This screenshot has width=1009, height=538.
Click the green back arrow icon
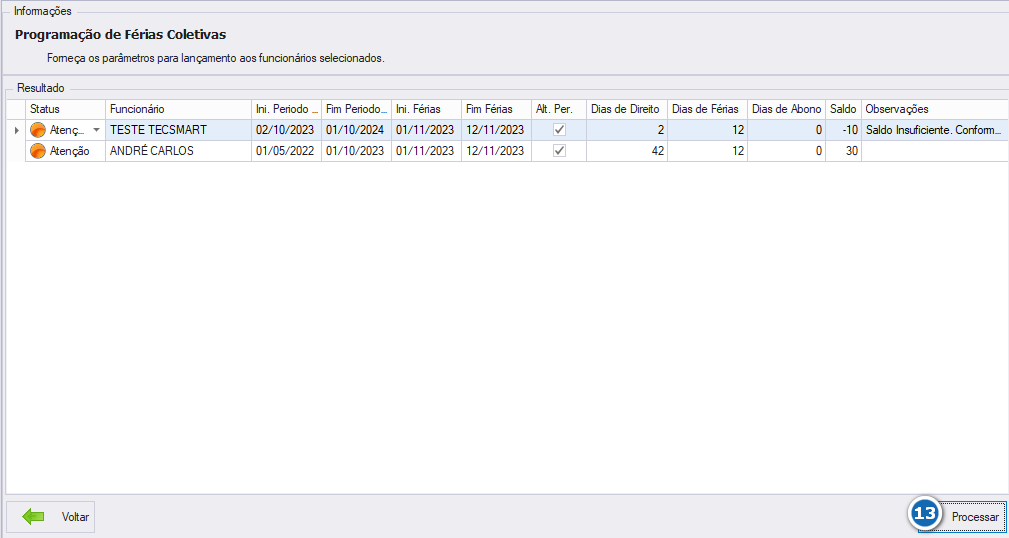coord(33,516)
